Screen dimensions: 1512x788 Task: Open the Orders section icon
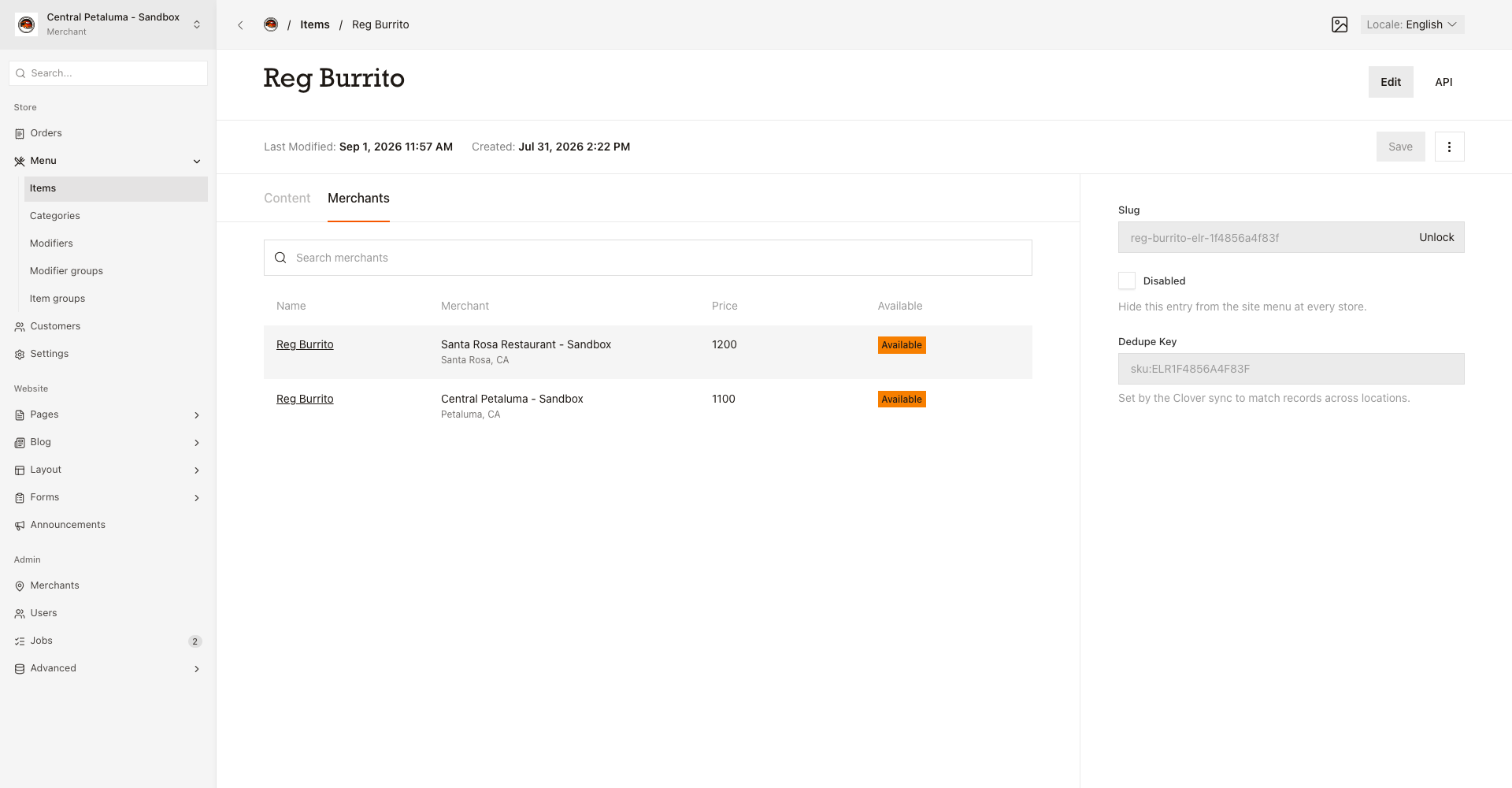pyautogui.click(x=20, y=134)
